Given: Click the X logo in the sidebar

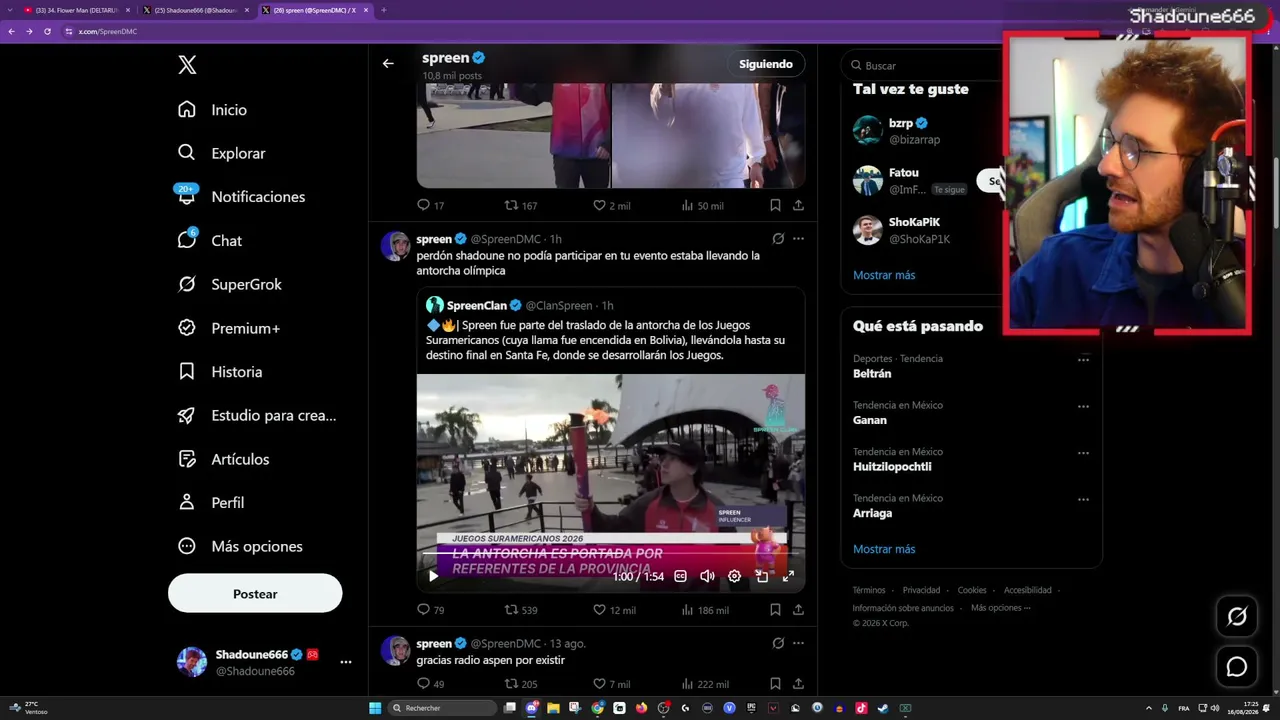Looking at the screenshot, I should click(x=187, y=65).
